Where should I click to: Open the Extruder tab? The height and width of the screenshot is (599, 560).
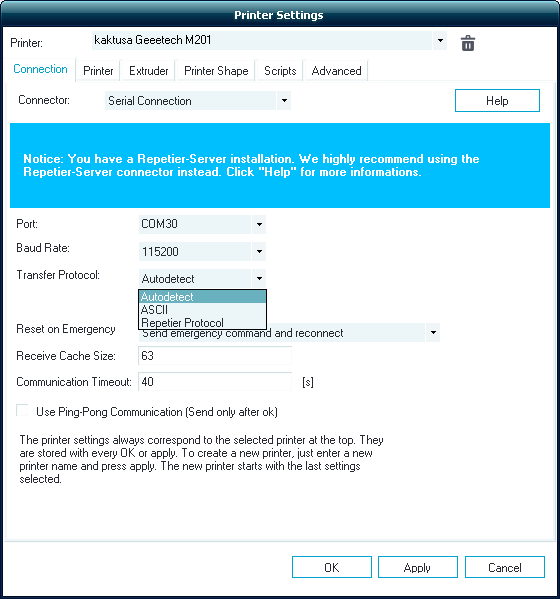pyautogui.click(x=149, y=71)
